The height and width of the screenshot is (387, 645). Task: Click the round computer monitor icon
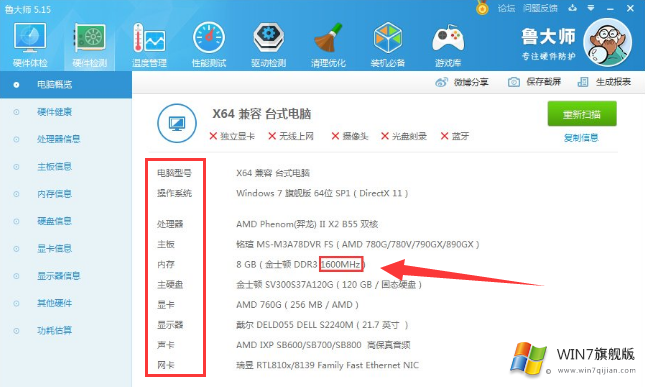177,123
